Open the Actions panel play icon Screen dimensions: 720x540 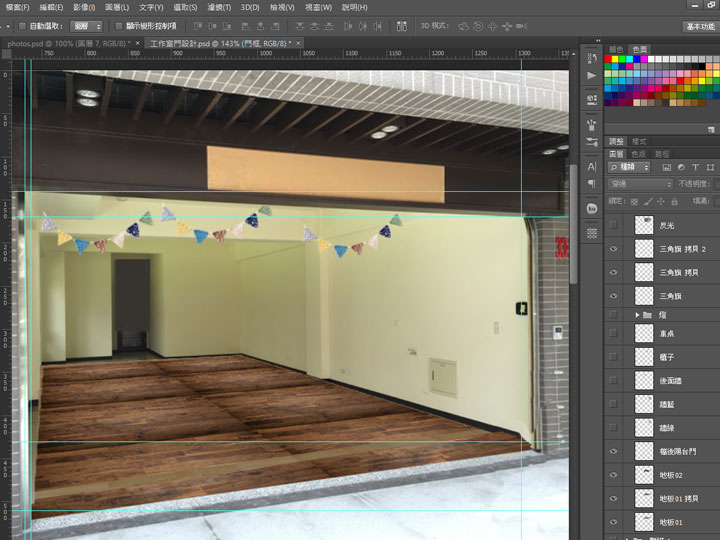591,76
